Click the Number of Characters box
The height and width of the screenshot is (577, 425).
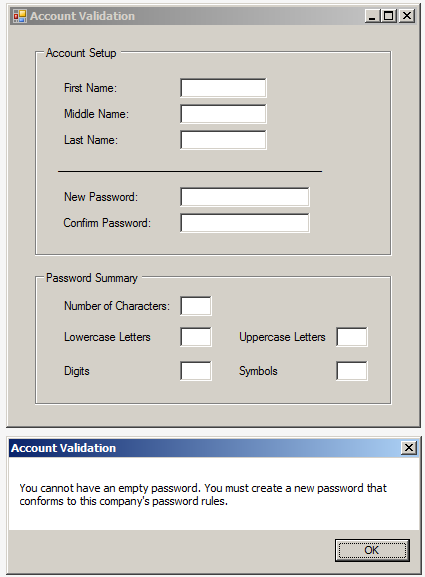pyautogui.click(x=196, y=306)
